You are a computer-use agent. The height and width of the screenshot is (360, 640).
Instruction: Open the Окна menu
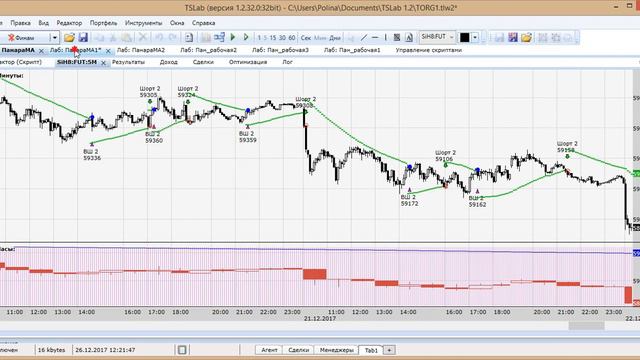point(177,23)
